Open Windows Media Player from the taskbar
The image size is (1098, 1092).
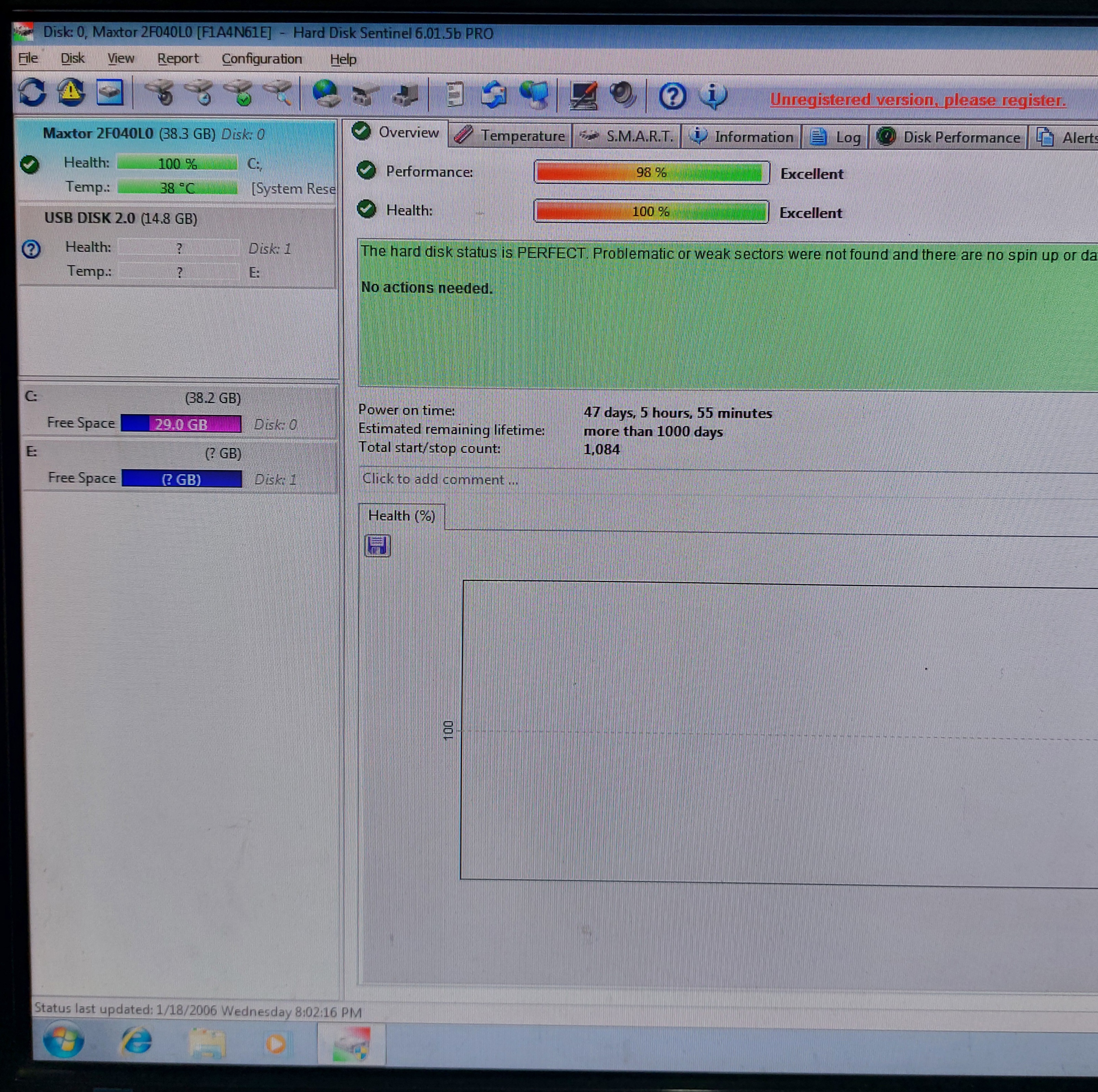[x=276, y=1044]
